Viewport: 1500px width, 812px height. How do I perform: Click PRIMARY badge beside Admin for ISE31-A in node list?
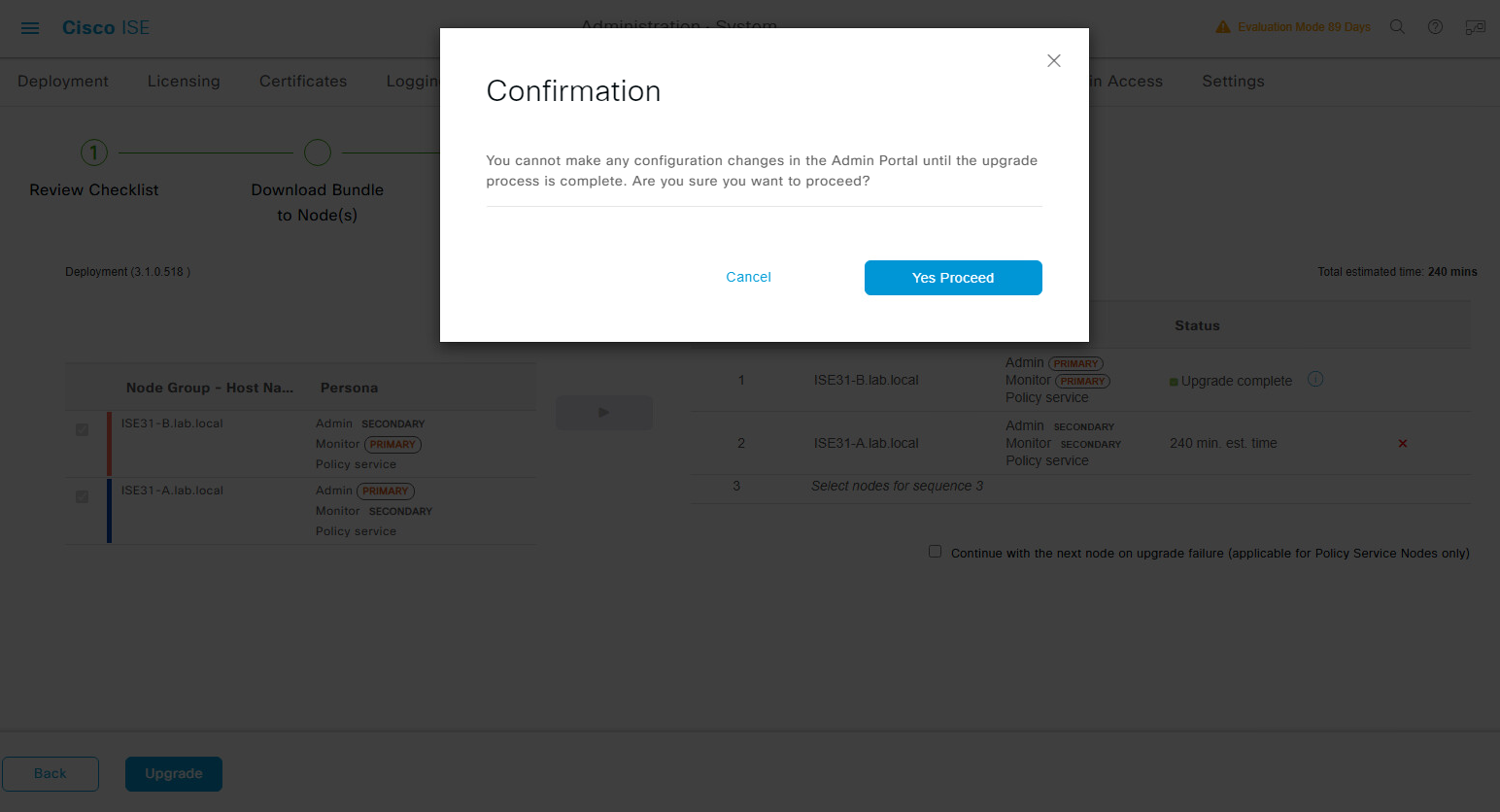click(x=386, y=491)
